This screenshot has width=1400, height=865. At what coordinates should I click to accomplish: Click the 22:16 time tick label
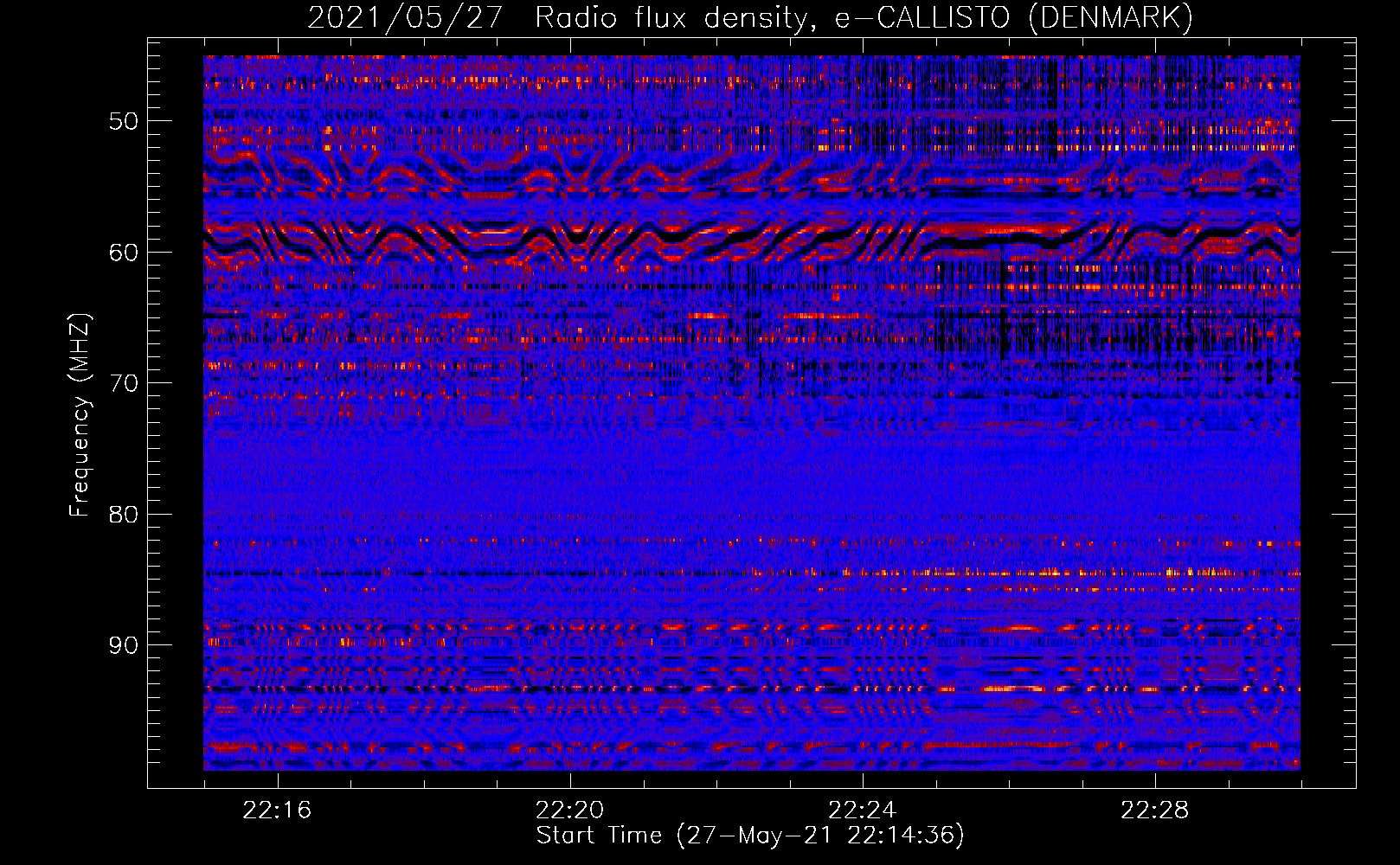277,811
